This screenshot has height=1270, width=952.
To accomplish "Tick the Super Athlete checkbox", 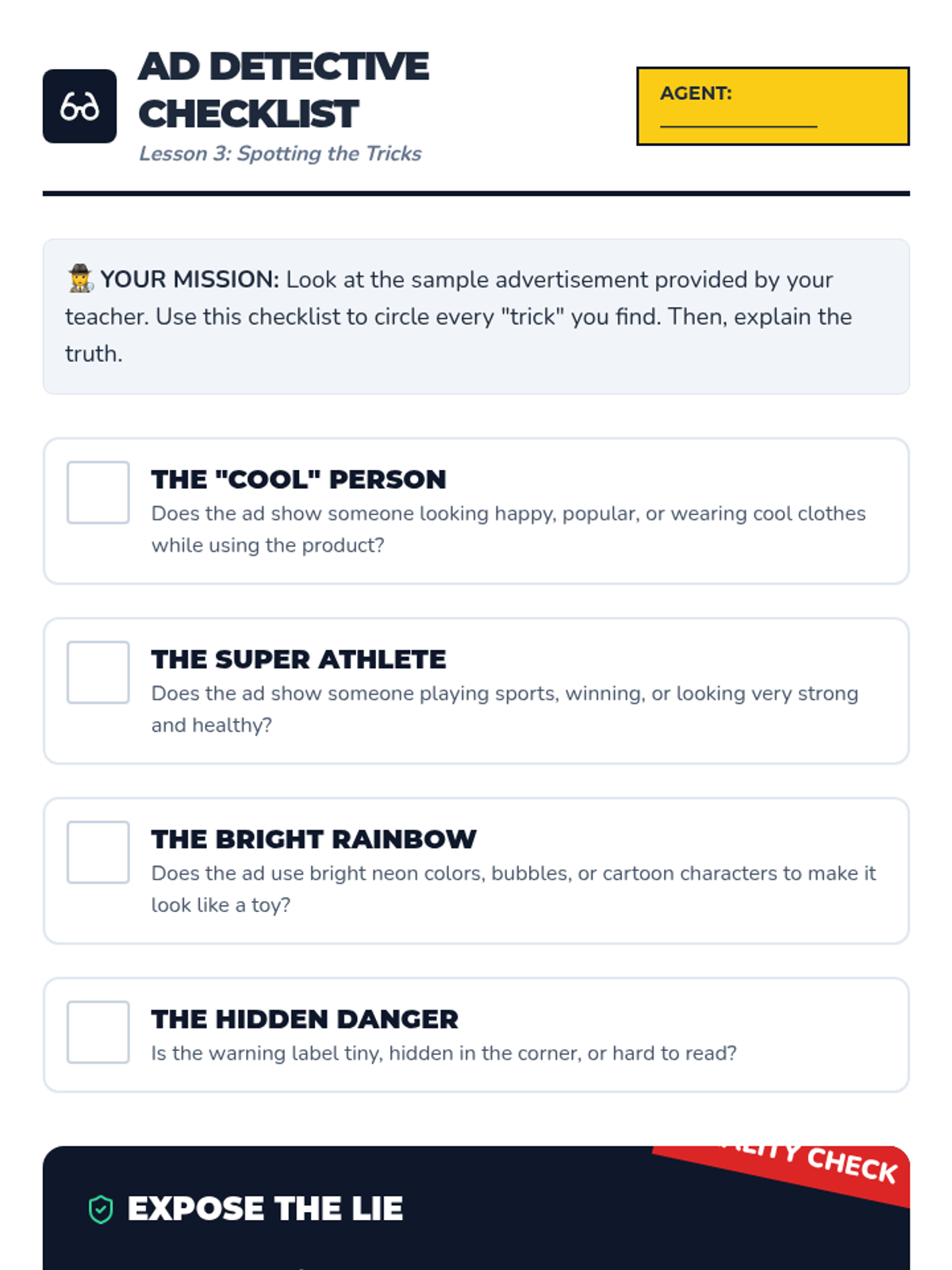I will pos(98,672).
